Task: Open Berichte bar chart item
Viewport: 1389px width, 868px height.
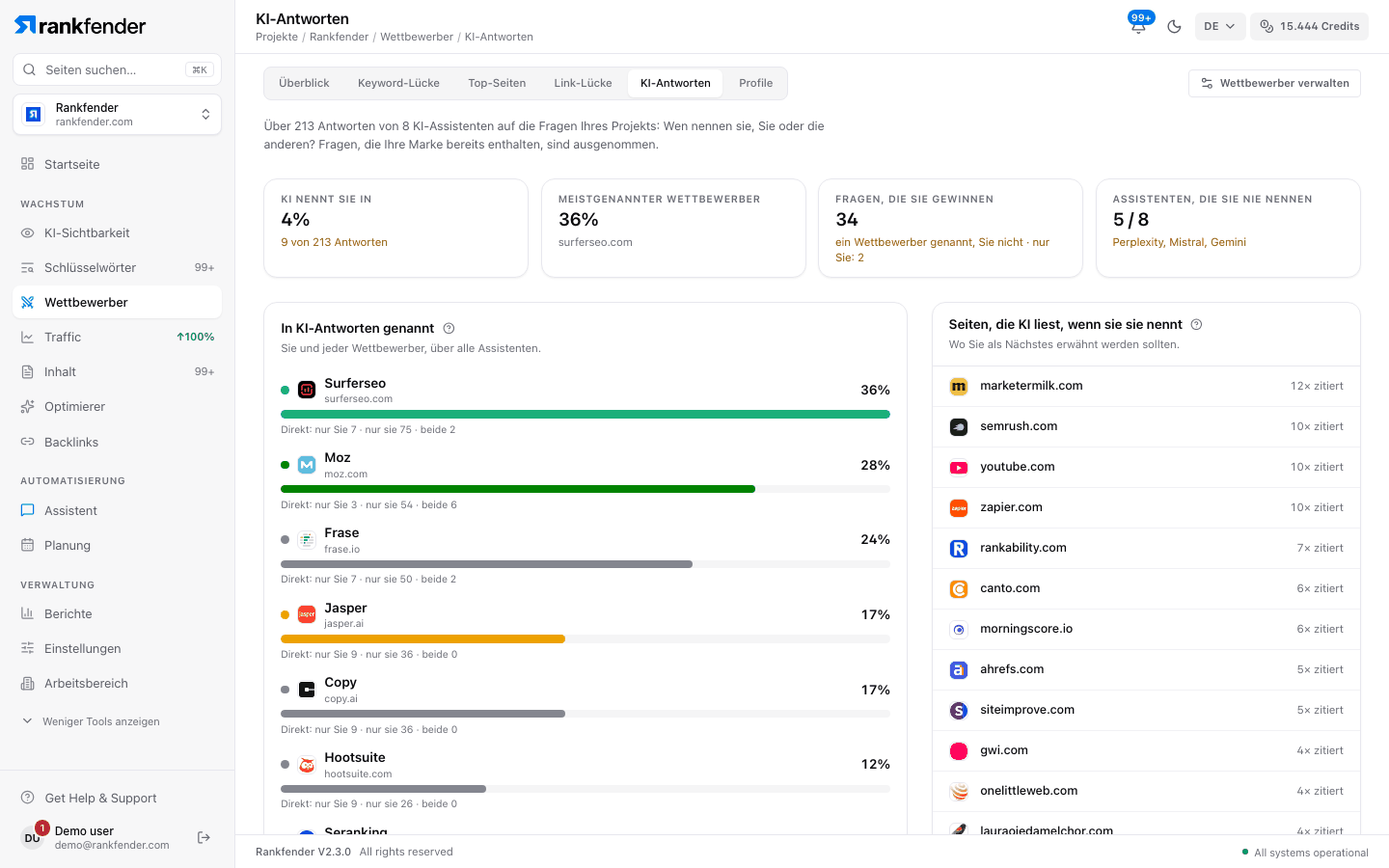Action: (x=117, y=613)
